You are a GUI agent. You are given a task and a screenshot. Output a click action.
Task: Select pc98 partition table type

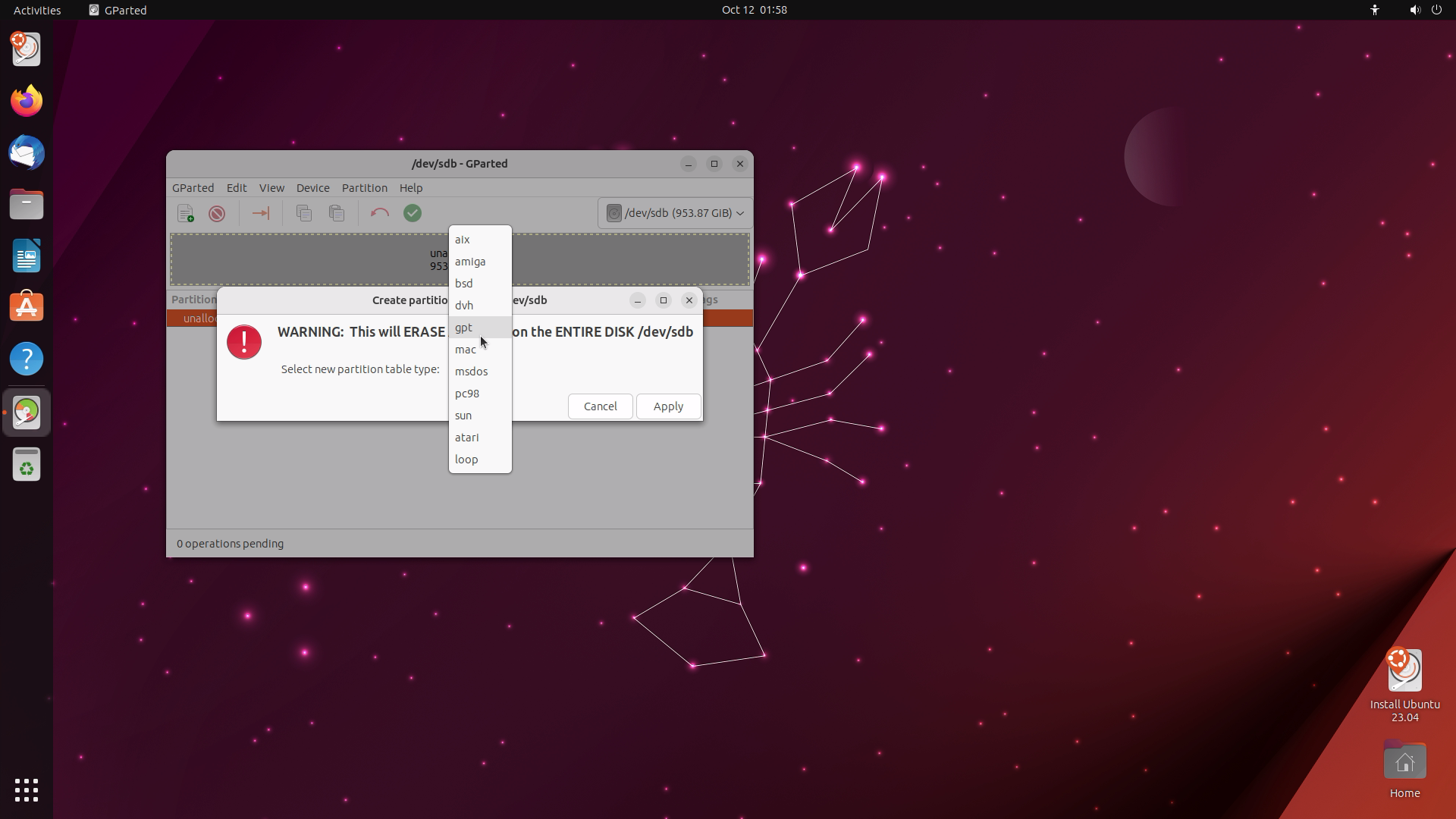point(480,394)
